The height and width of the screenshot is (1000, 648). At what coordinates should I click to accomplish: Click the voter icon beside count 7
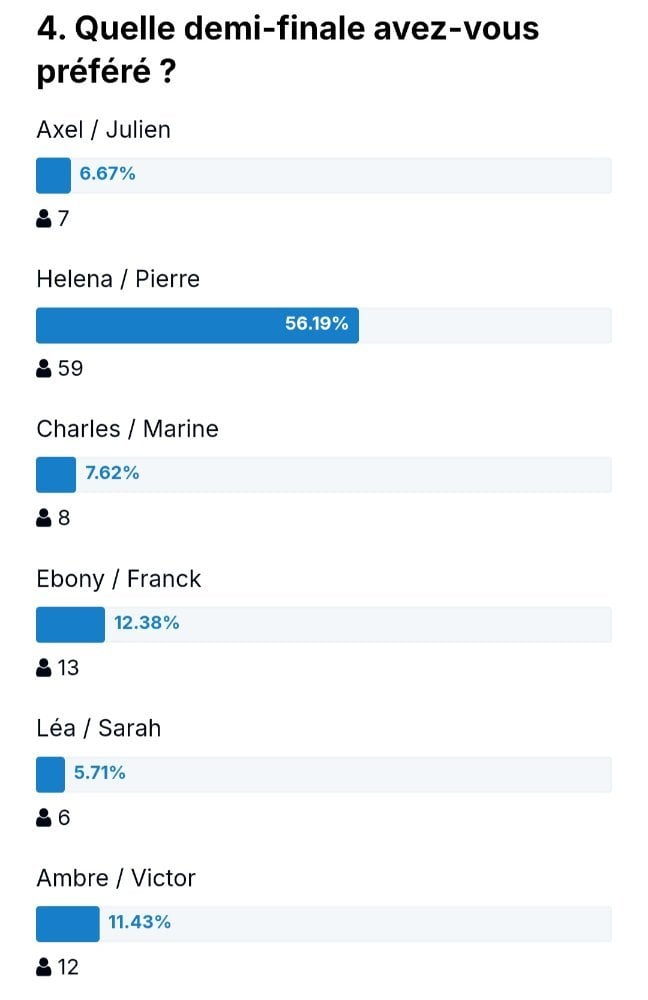[x=43, y=219]
